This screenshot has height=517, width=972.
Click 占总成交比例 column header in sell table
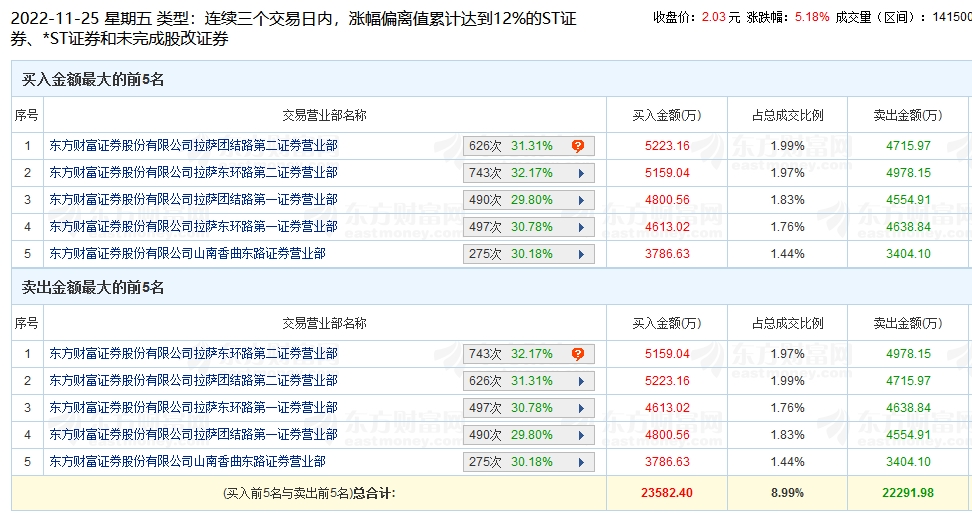coord(787,323)
